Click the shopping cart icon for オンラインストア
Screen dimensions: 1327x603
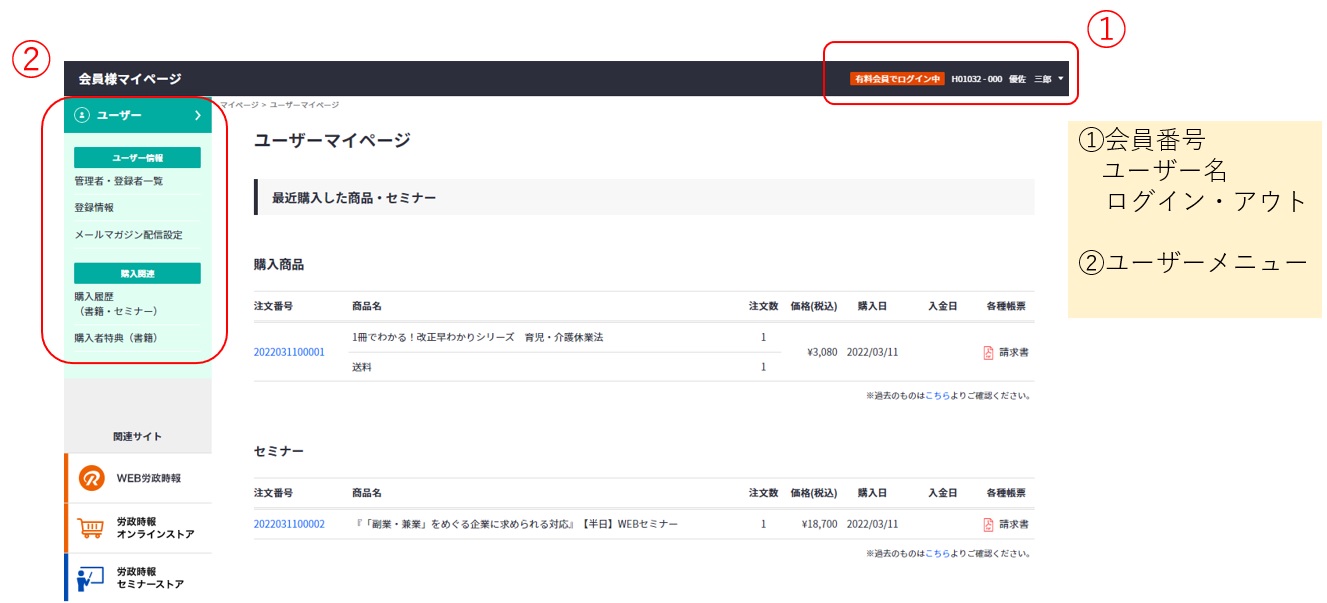pyautogui.click(x=91, y=528)
